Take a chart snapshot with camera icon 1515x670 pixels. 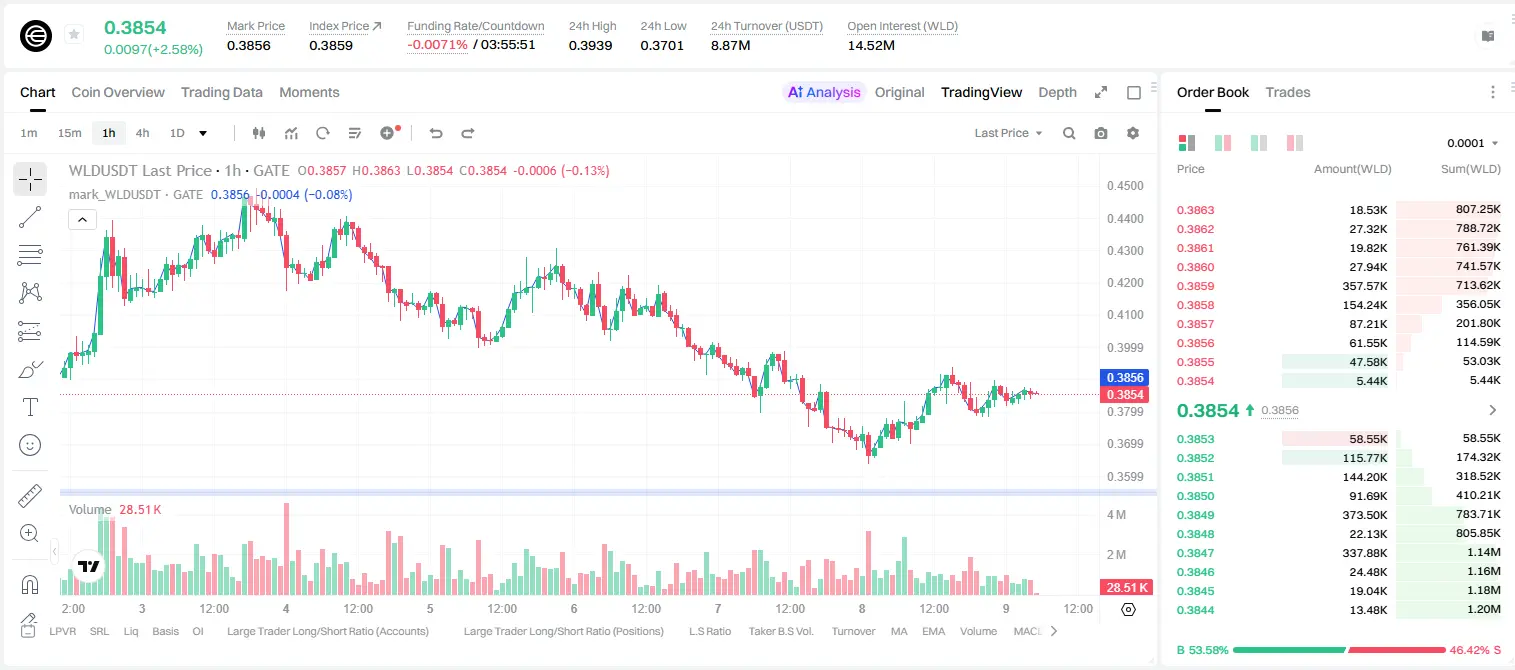click(x=1101, y=133)
